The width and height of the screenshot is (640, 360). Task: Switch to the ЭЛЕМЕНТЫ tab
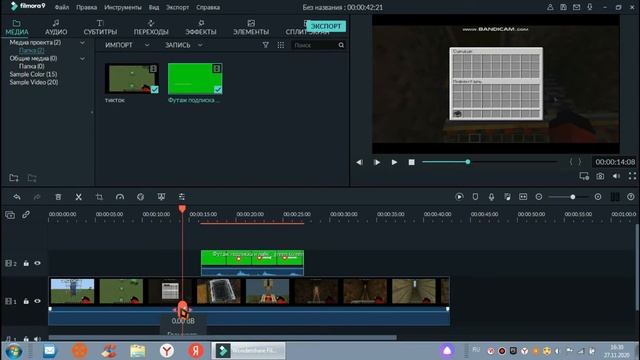pos(251,27)
